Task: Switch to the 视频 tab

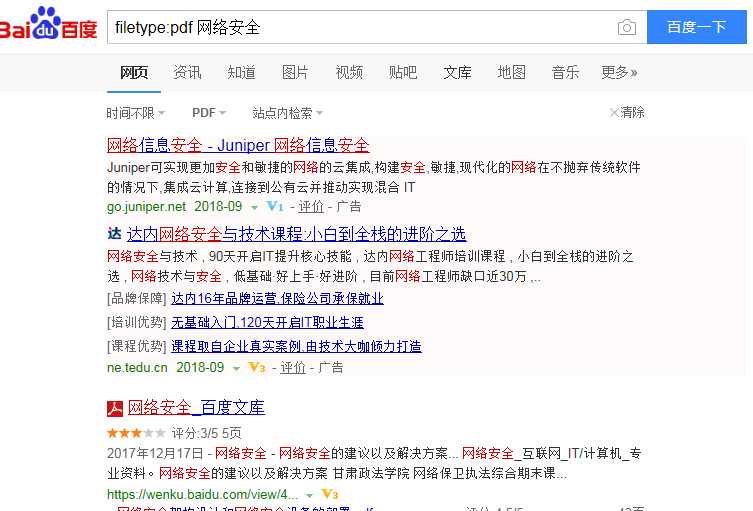Action: click(349, 73)
